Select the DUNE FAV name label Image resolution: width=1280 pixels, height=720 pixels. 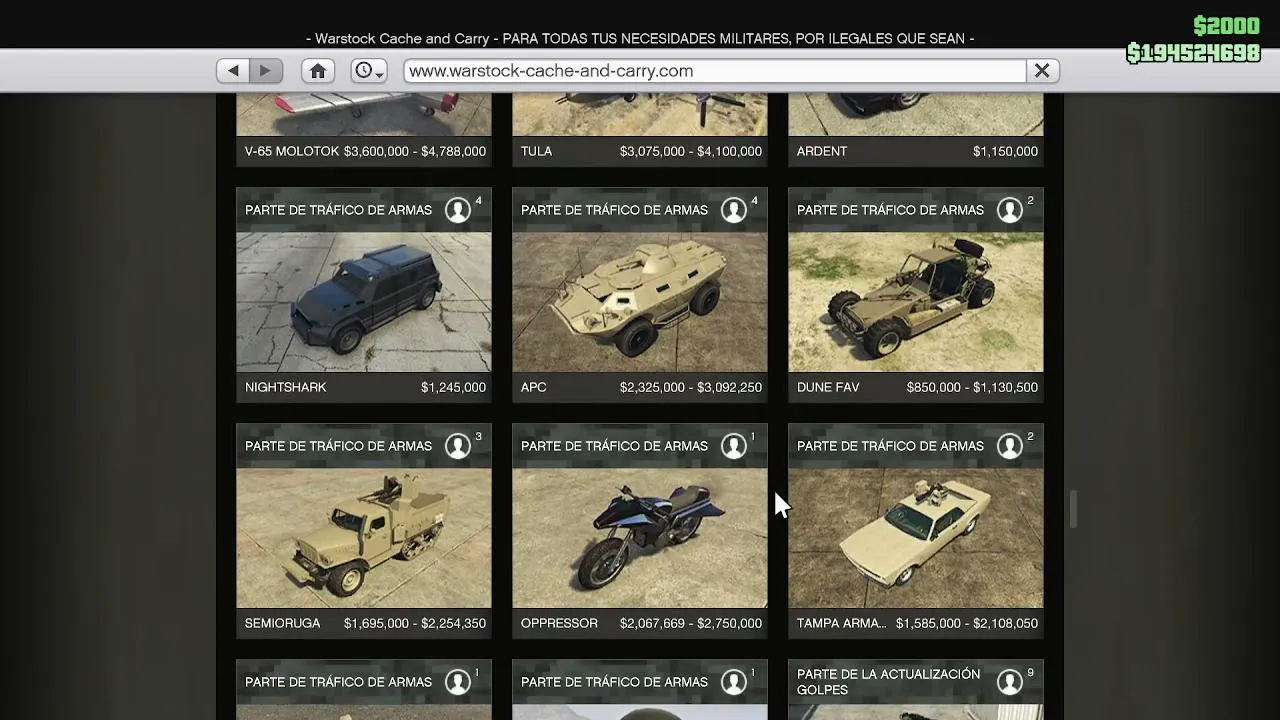(828, 387)
